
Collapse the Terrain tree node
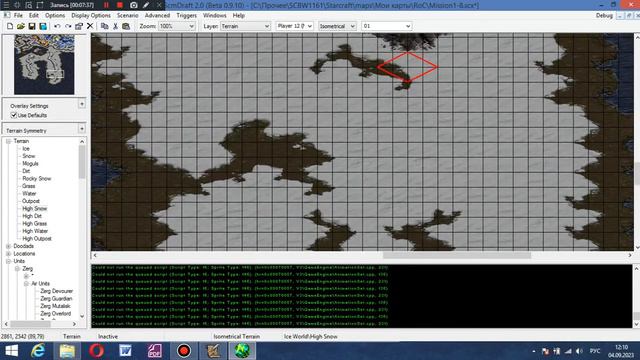8,141
